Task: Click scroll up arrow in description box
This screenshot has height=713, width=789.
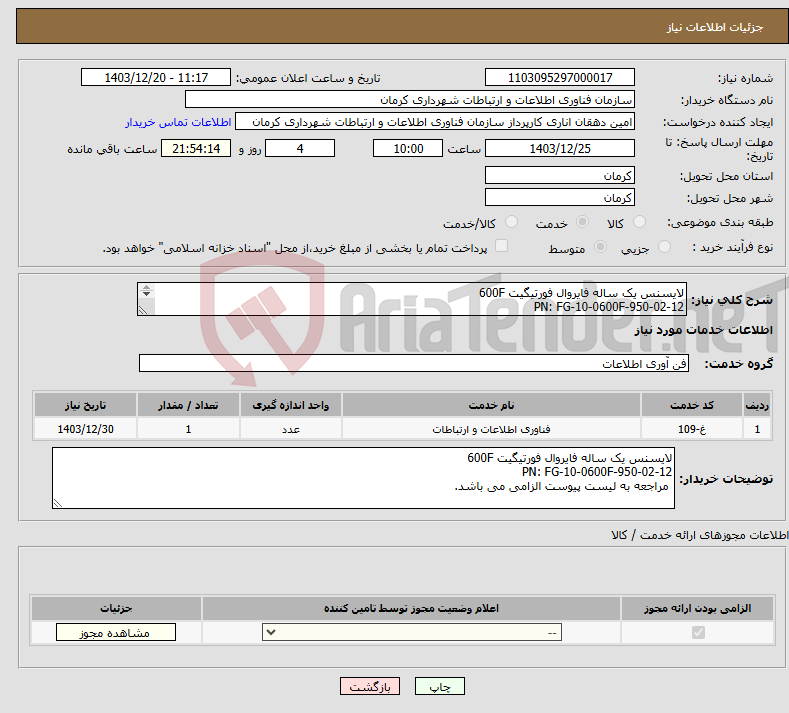Action: point(146,287)
